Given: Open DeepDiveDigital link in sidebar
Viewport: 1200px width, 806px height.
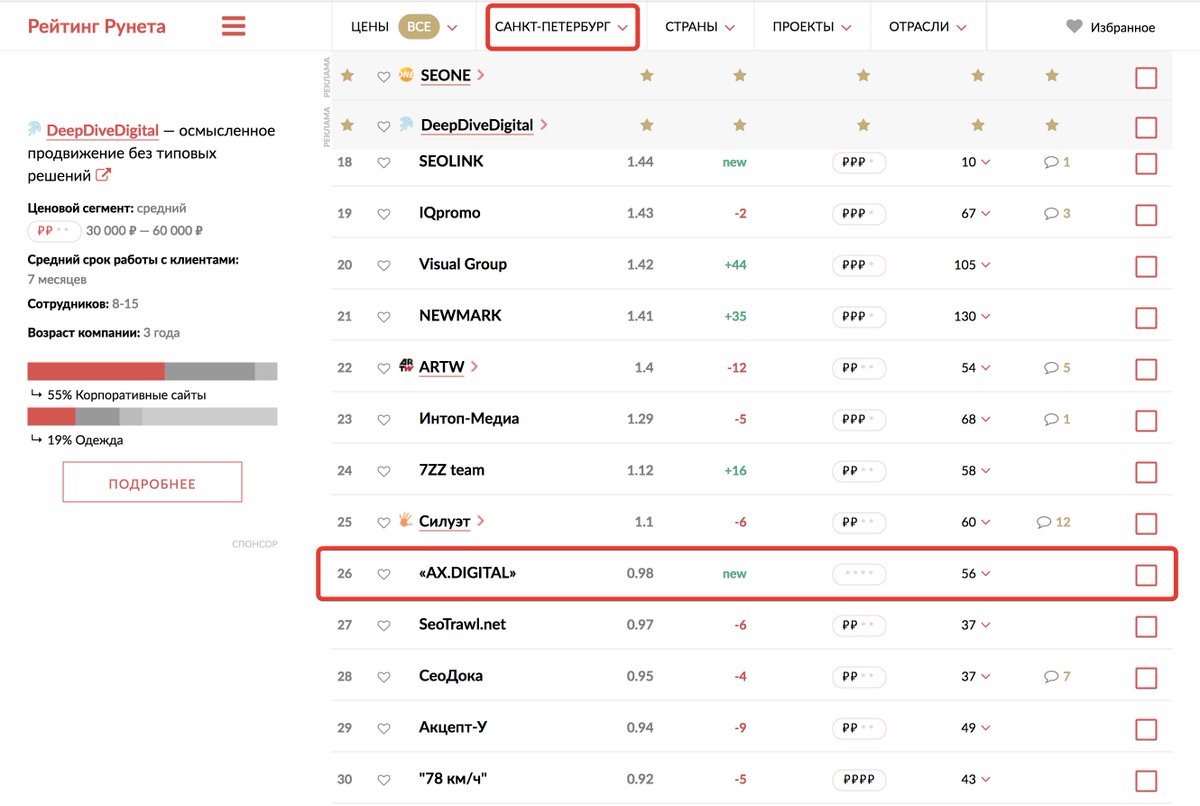Looking at the screenshot, I should pos(102,130).
